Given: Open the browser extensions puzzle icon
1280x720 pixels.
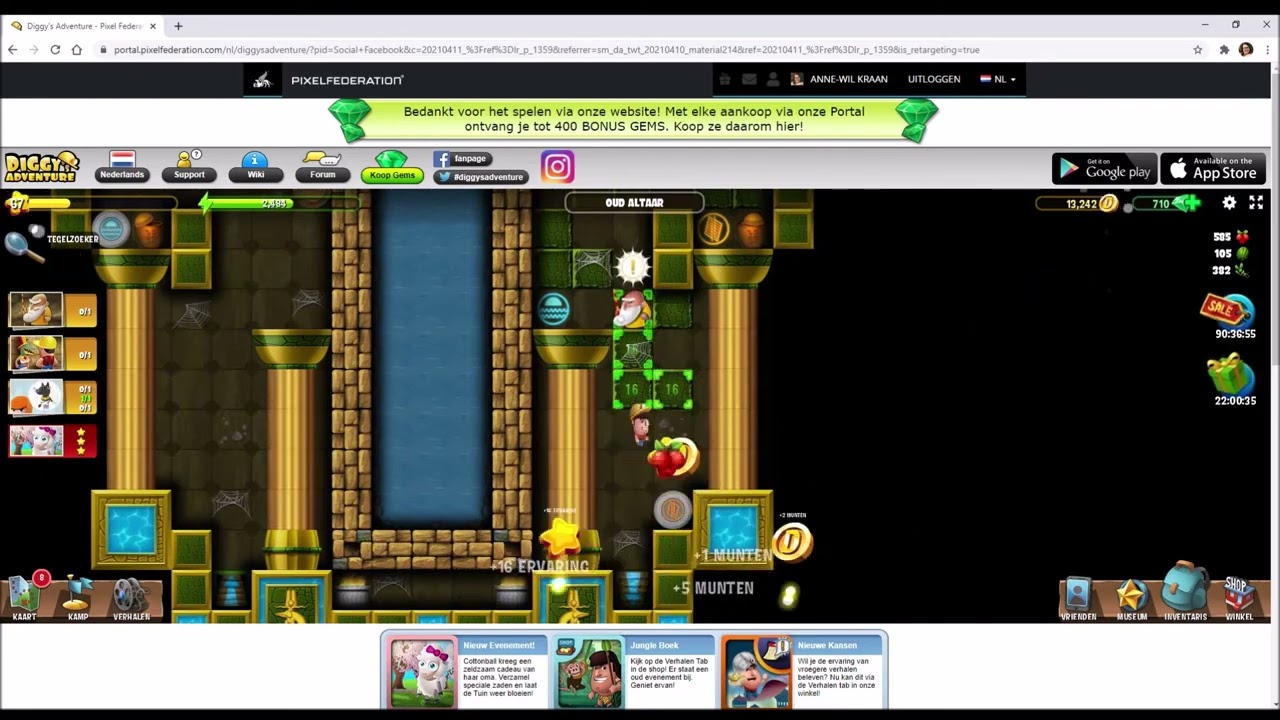Looking at the screenshot, I should click(x=1223, y=49).
